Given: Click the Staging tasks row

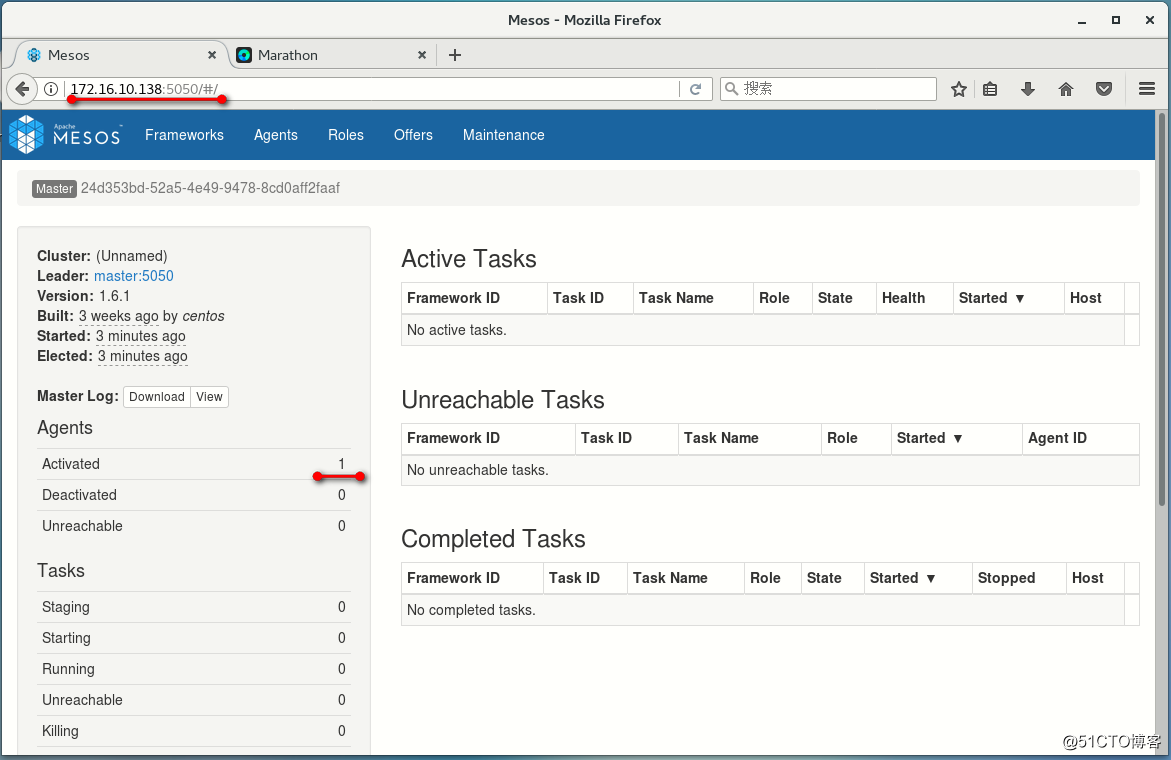Looking at the screenshot, I should click(x=193, y=607).
